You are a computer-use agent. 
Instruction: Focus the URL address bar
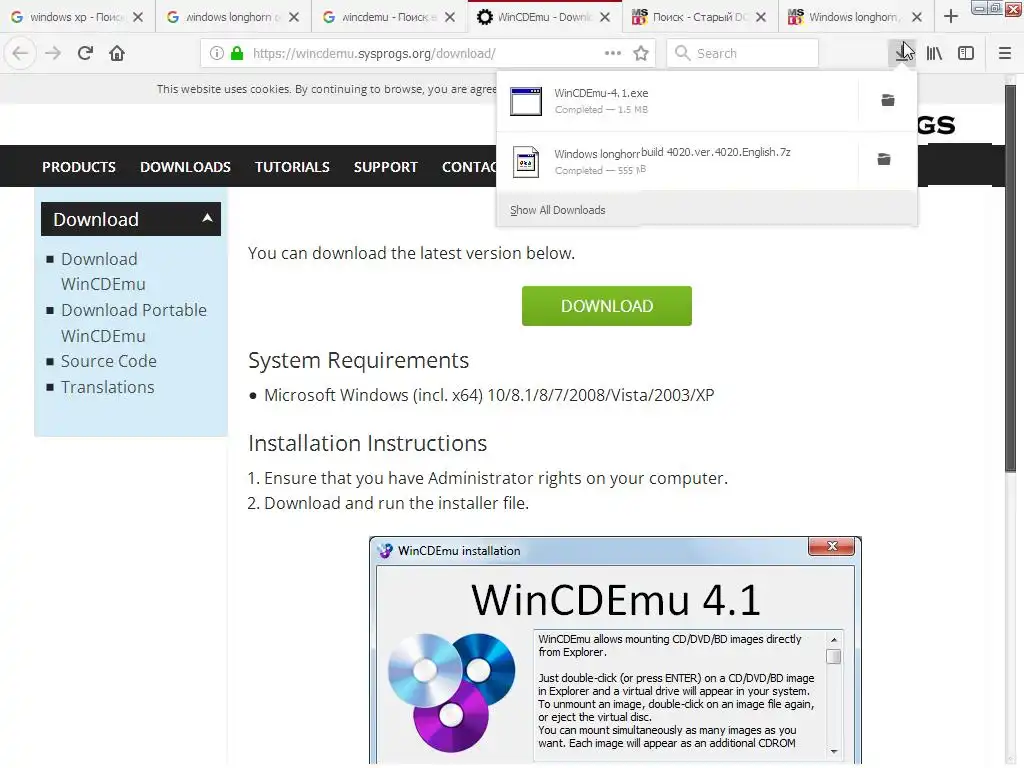click(428, 53)
